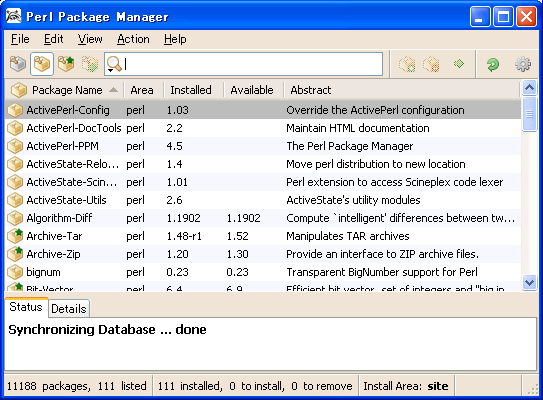This screenshot has width=543, height=400.
Task: Click the Package Name sort direction arrow
Action: coord(113,90)
